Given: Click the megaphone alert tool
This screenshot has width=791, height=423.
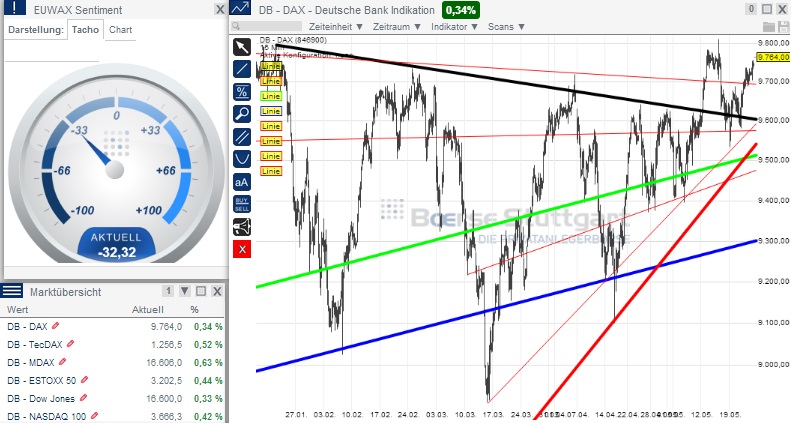Looking at the screenshot, I should click(x=242, y=227).
